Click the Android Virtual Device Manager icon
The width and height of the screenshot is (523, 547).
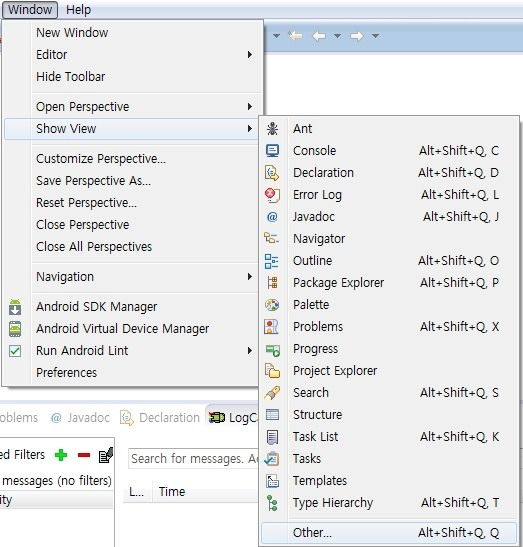[15, 329]
